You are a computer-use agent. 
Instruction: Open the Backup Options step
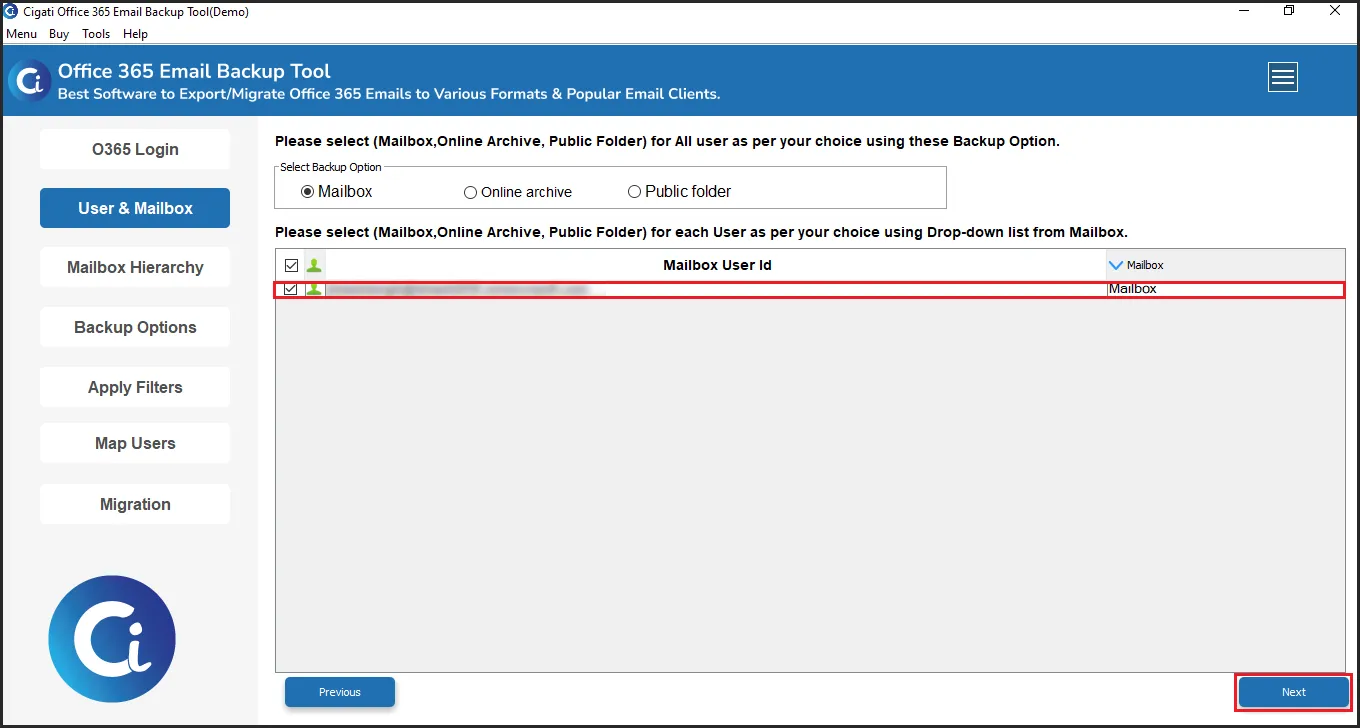135,327
